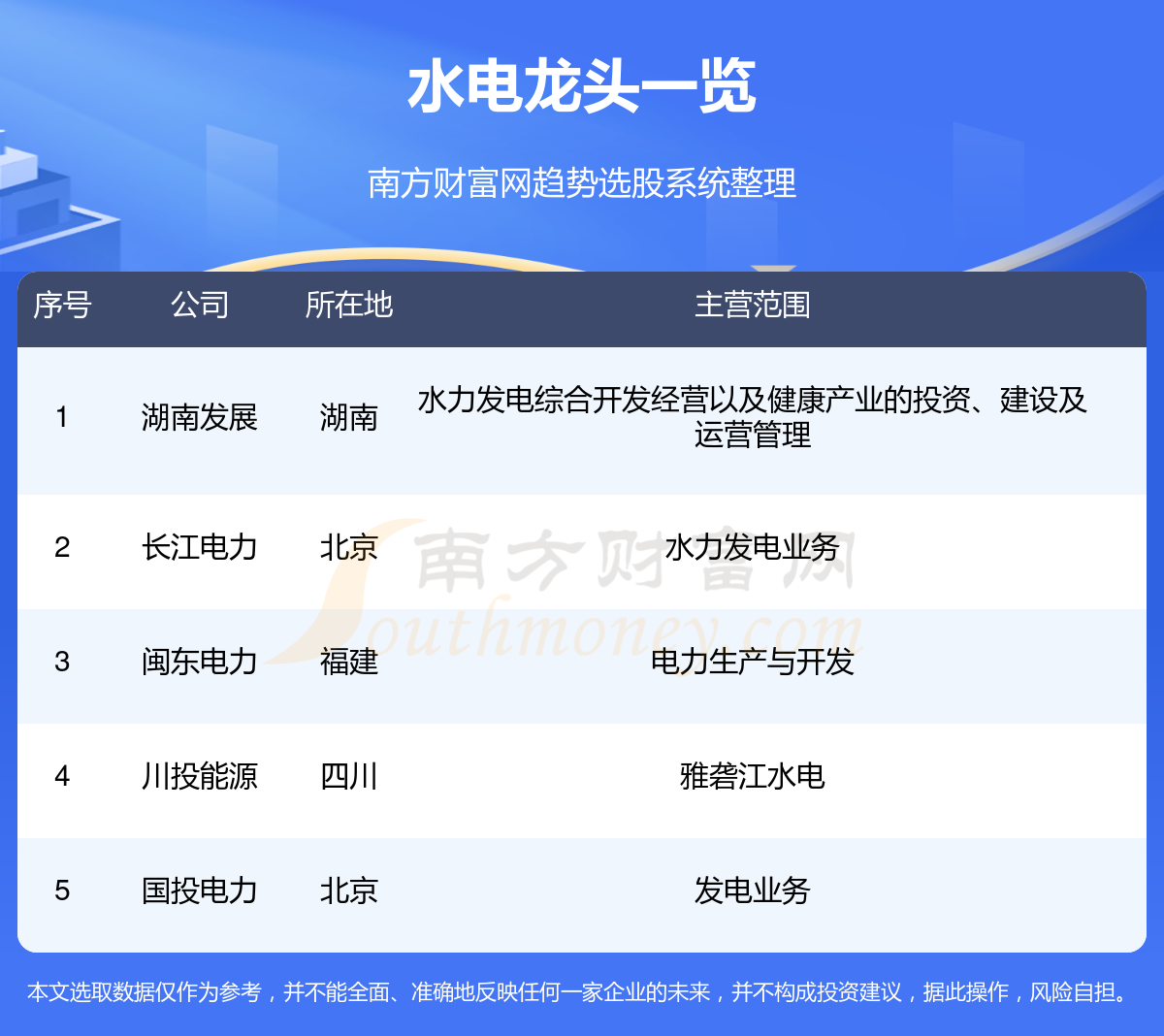Select row number 5 cell
Screen dimensions: 1164x1036
(x=62, y=890)
